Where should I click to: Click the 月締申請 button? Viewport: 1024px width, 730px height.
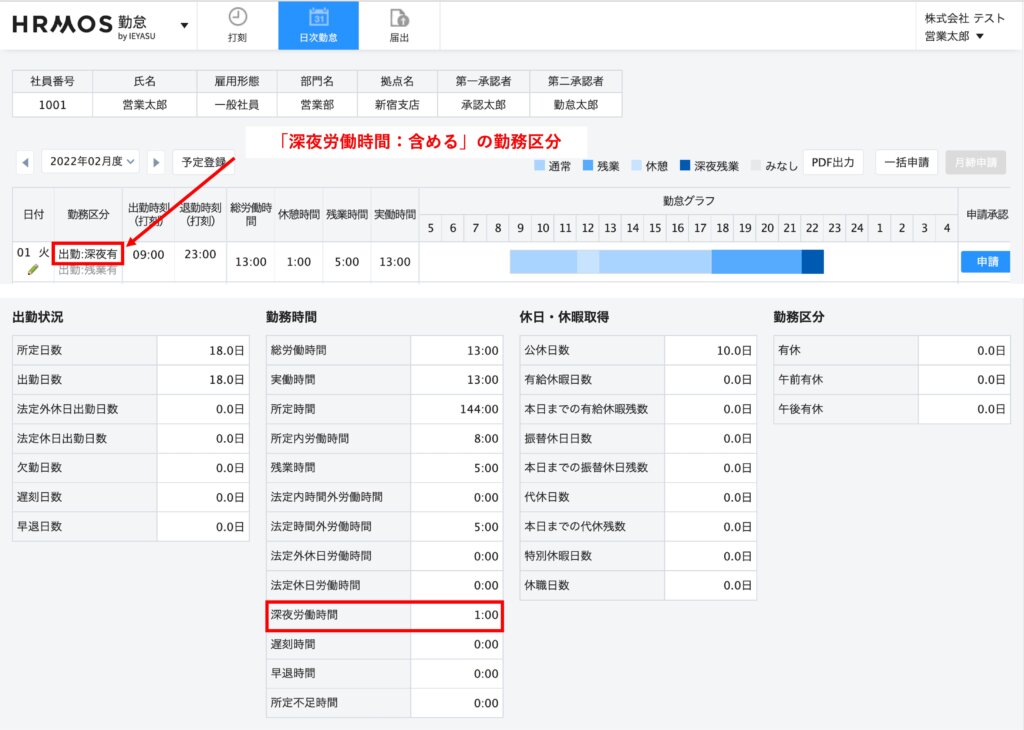pyautogui.click(x=975, y=162)
